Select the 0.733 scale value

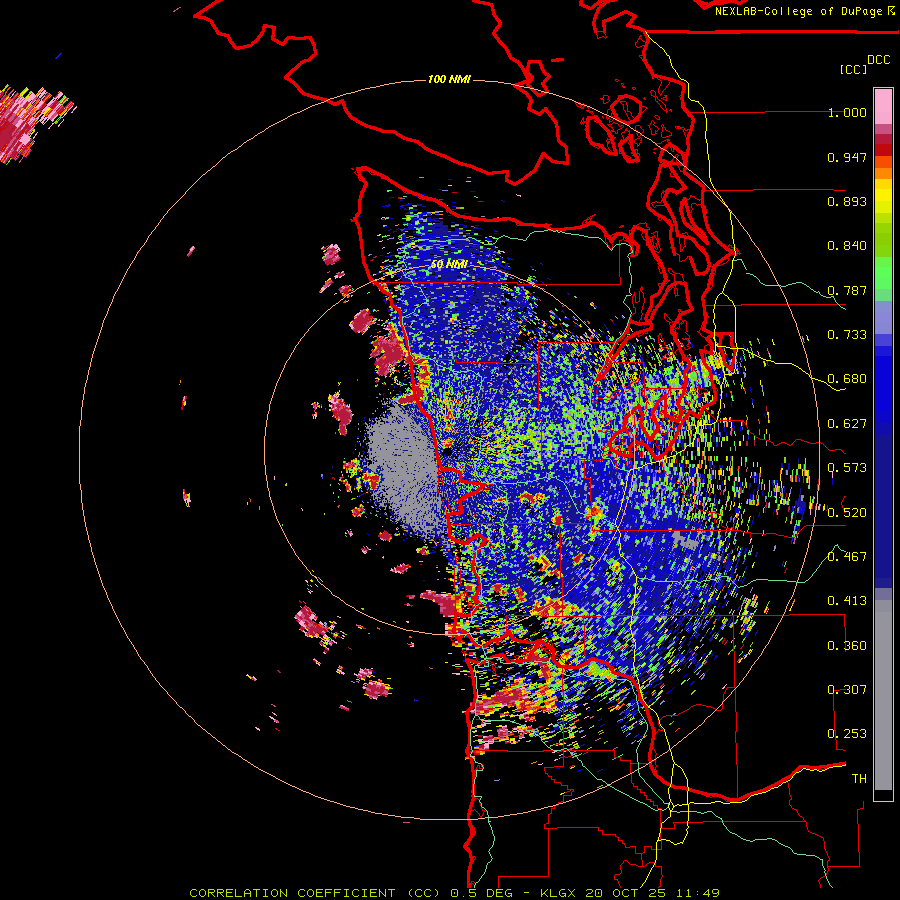(847, 335)
